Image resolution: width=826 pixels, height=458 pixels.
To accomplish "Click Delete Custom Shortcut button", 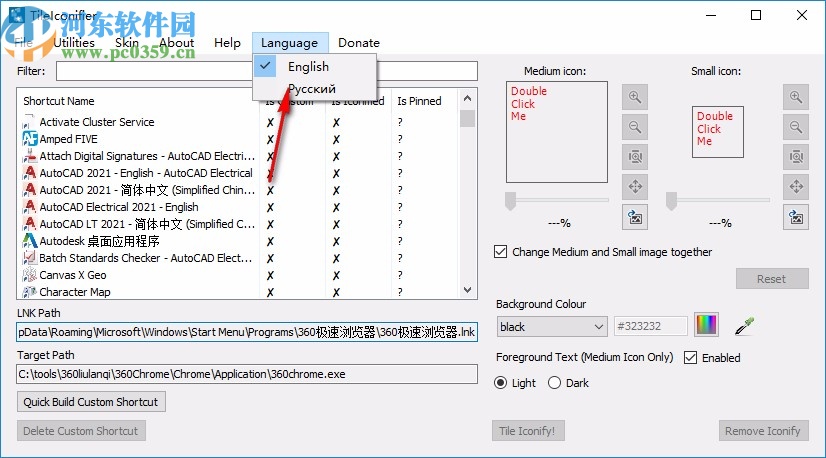I will click(81, 431).
